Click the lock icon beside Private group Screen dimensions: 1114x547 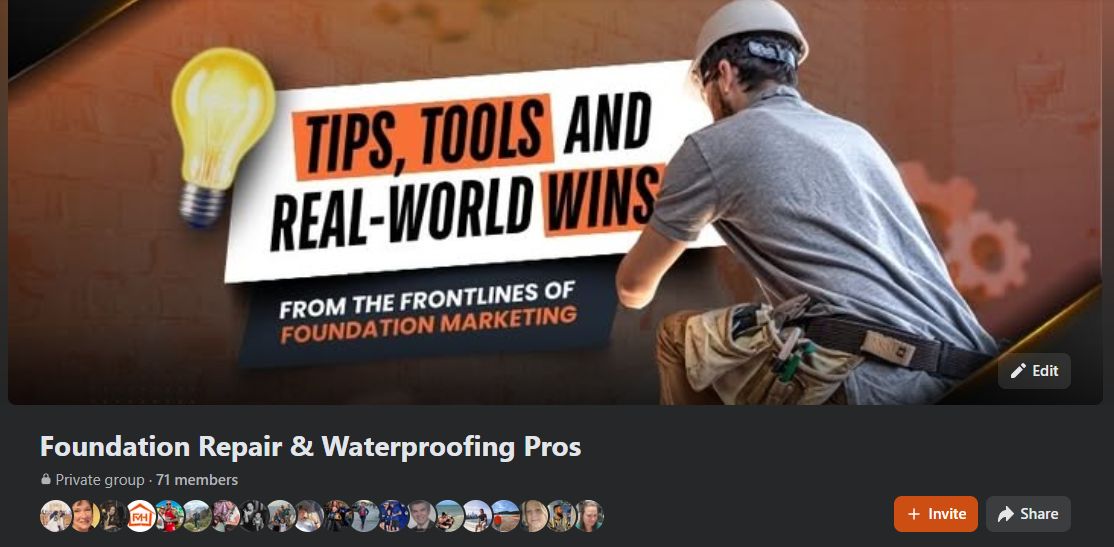click(x=46, y=480)
